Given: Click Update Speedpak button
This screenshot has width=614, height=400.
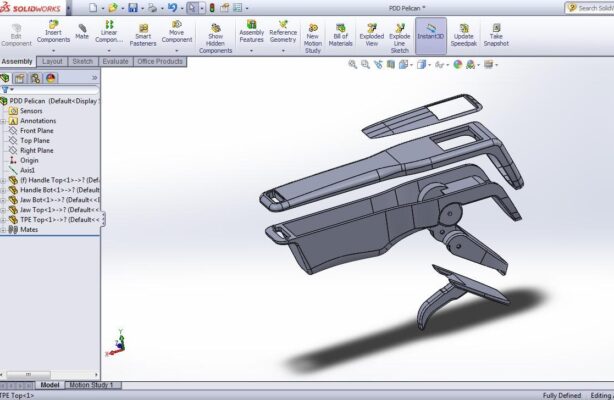Looking at the screenshot, I should (x=463, y=33).
